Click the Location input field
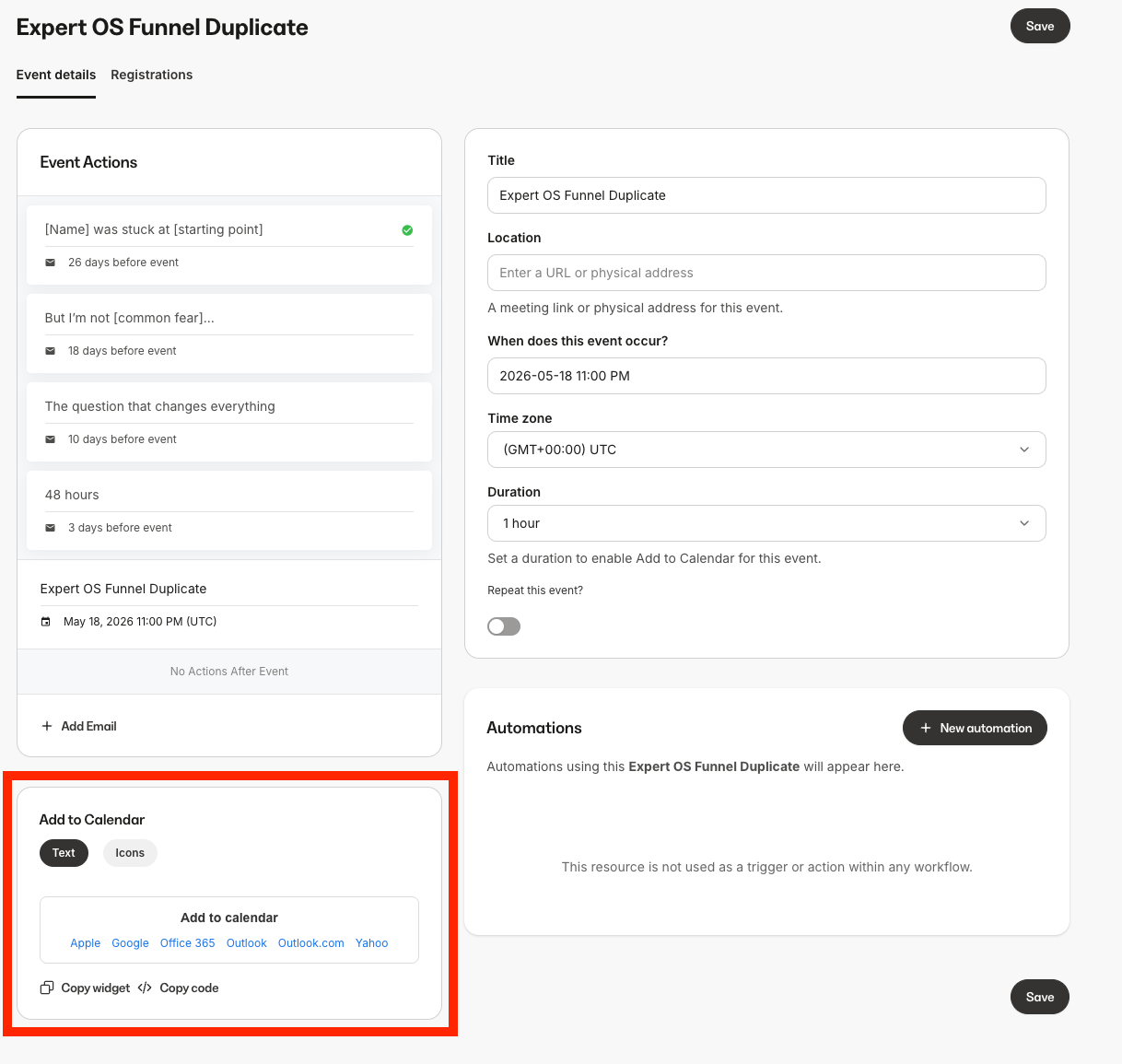The width and height of the screenshot is (1122, 1064). coord(766,273)
